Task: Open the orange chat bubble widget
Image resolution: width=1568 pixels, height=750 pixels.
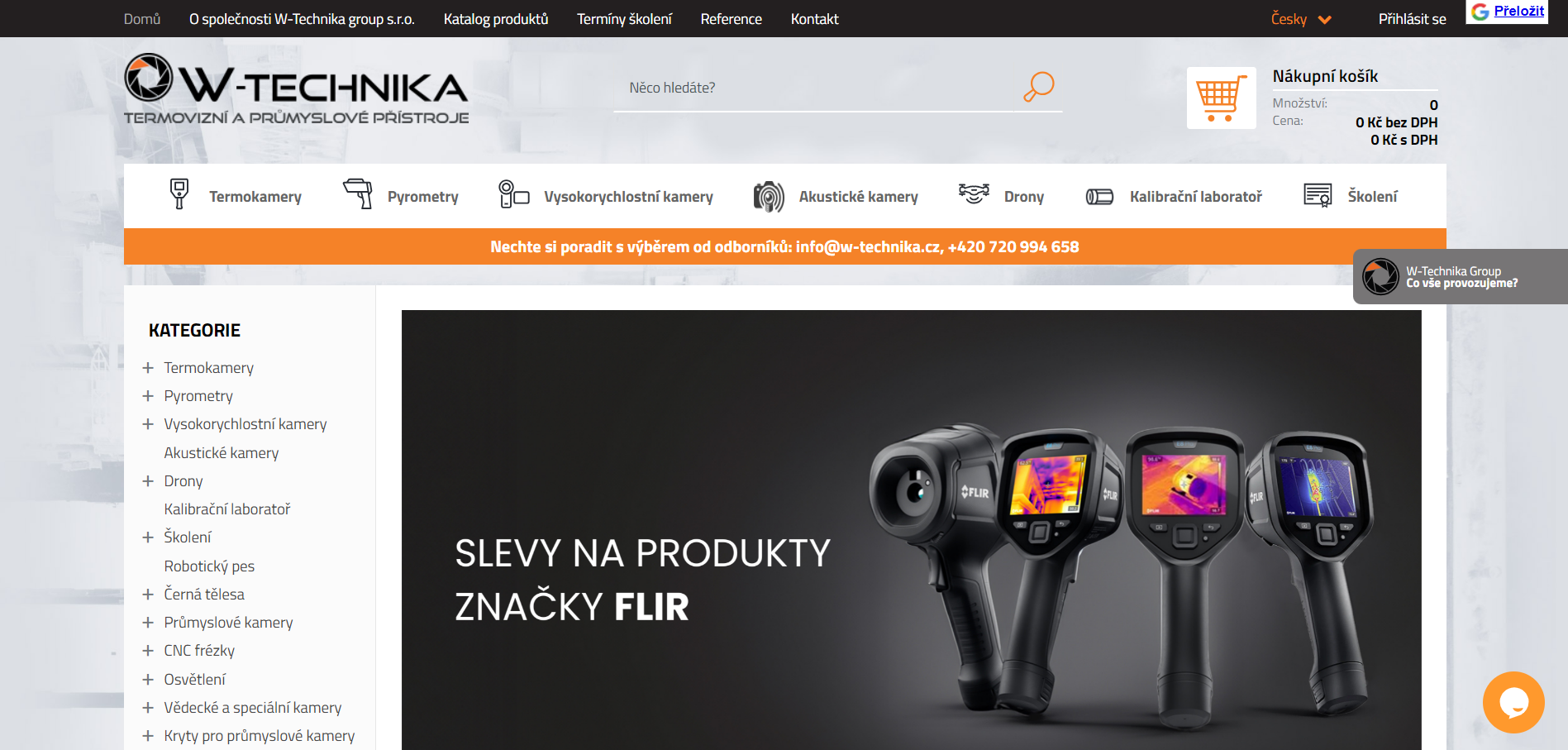Action: pos(1513,702)
